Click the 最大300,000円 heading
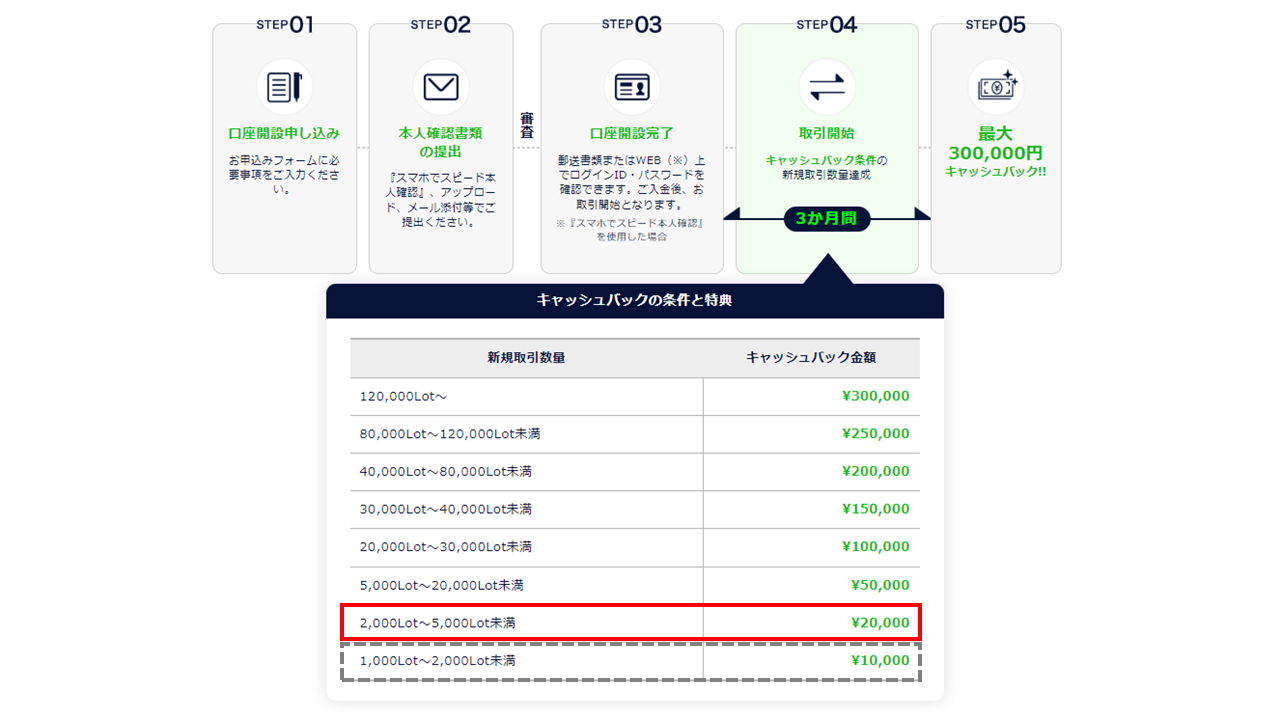The image size is (1280, 720). click(996, 143)
